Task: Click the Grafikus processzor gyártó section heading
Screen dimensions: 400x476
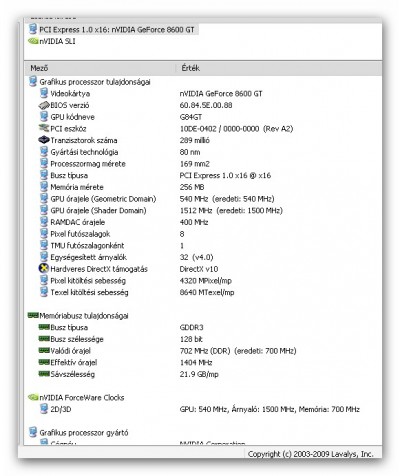Action: coord(84,433)
